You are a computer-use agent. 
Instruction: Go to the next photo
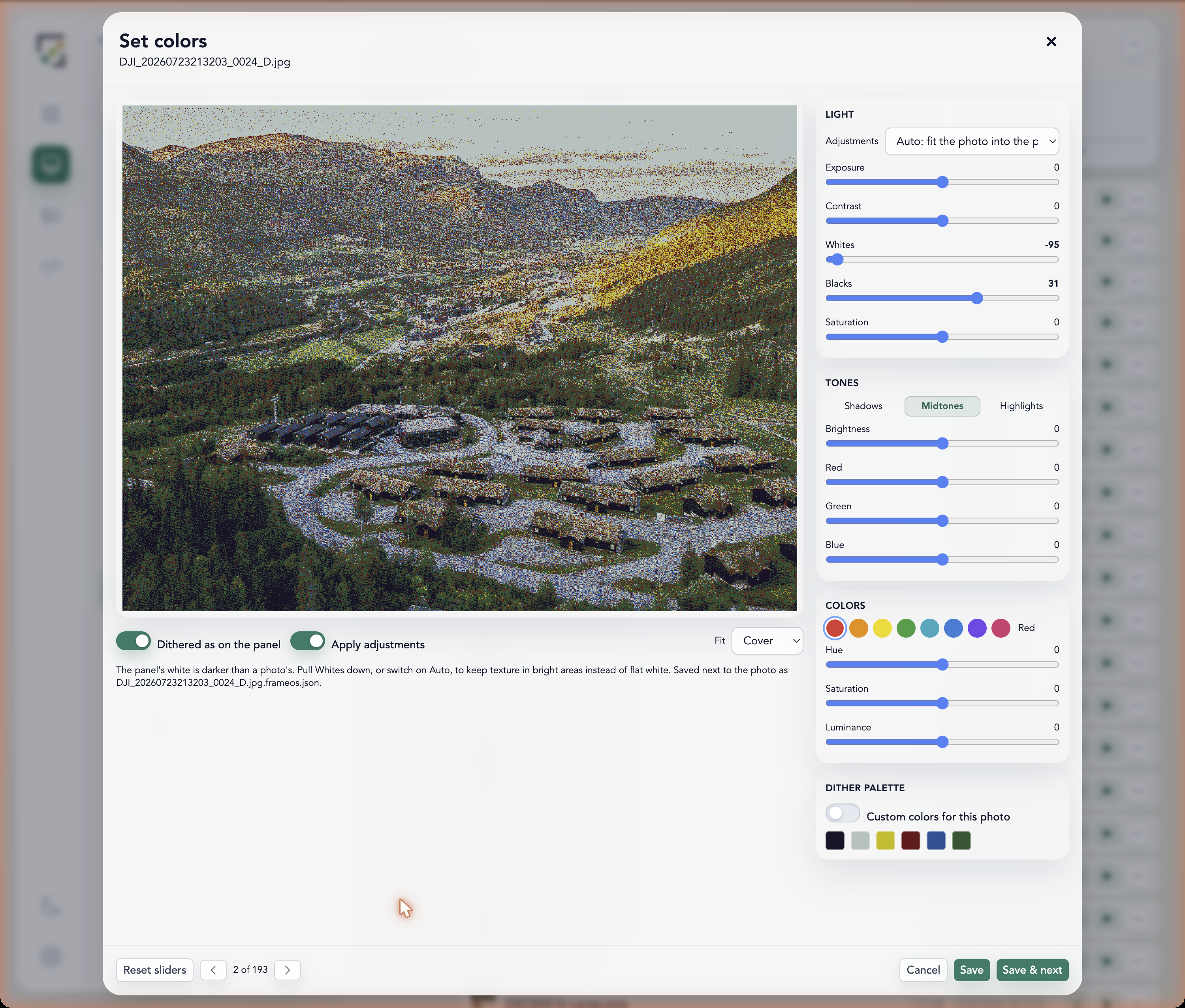coord(288,970)
